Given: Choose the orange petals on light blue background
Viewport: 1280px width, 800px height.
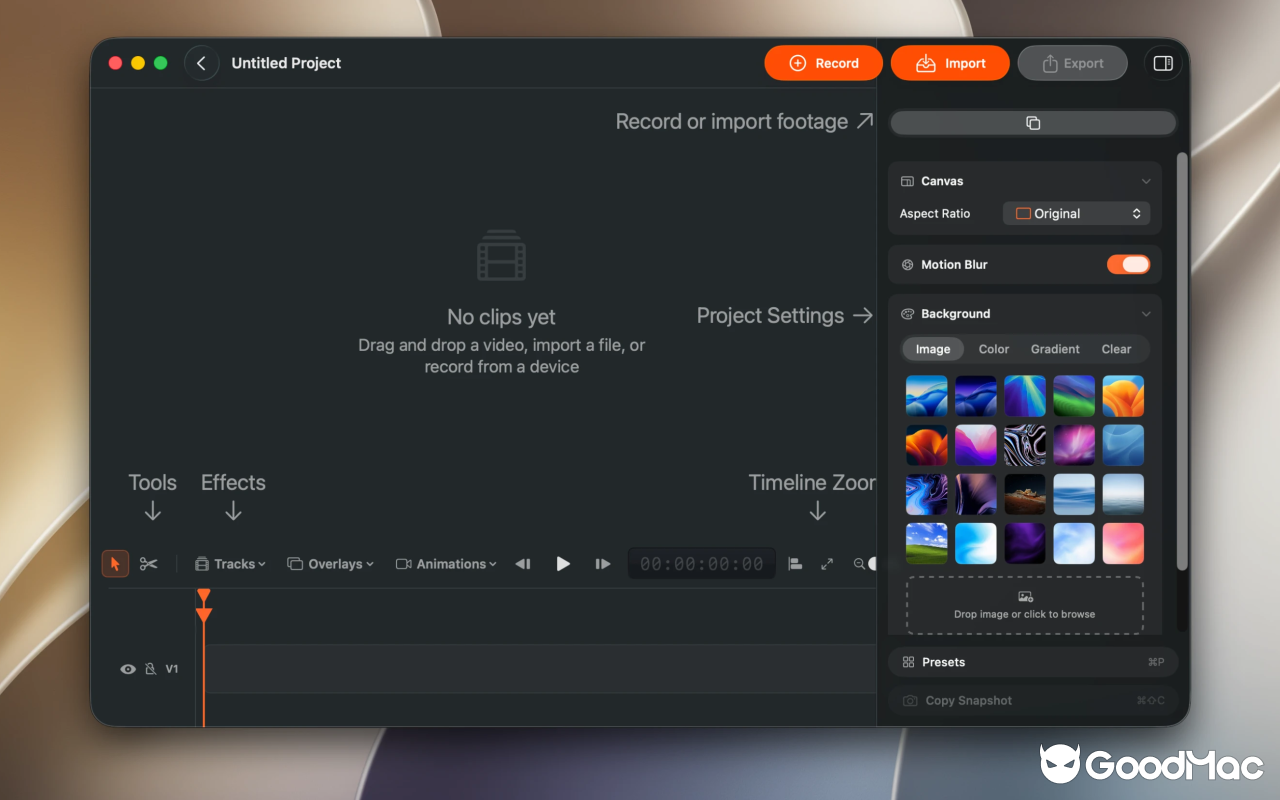Looking at the screenshot, I should coord(1123,396).
